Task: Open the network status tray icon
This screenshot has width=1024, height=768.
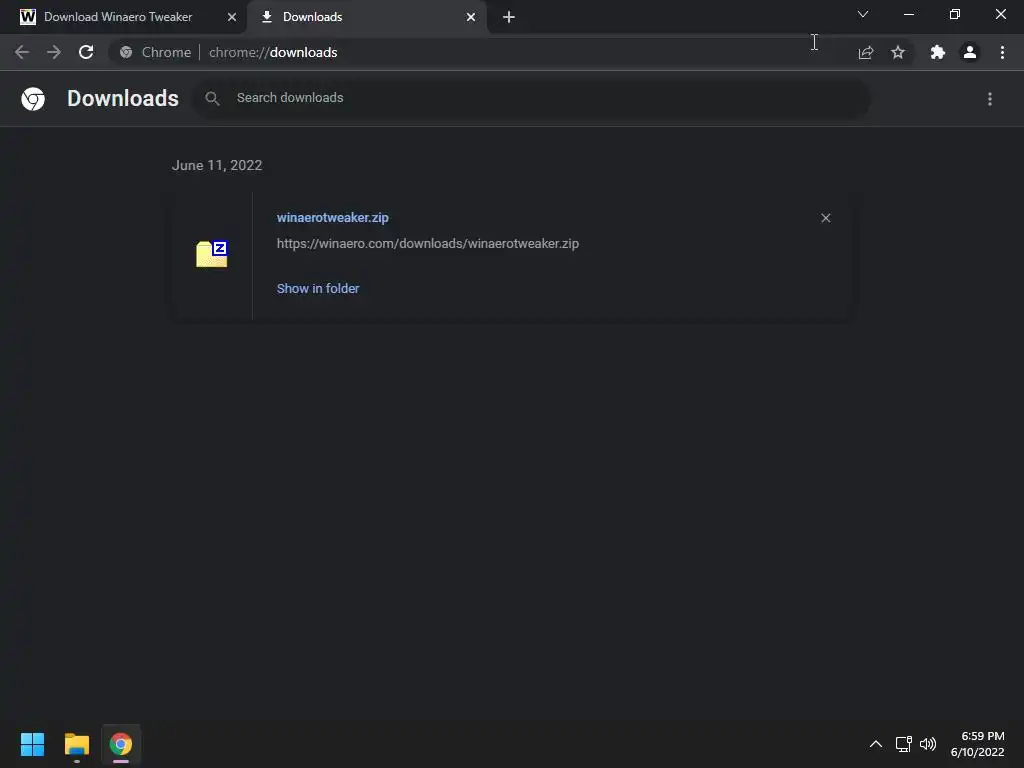Action: 904,744
